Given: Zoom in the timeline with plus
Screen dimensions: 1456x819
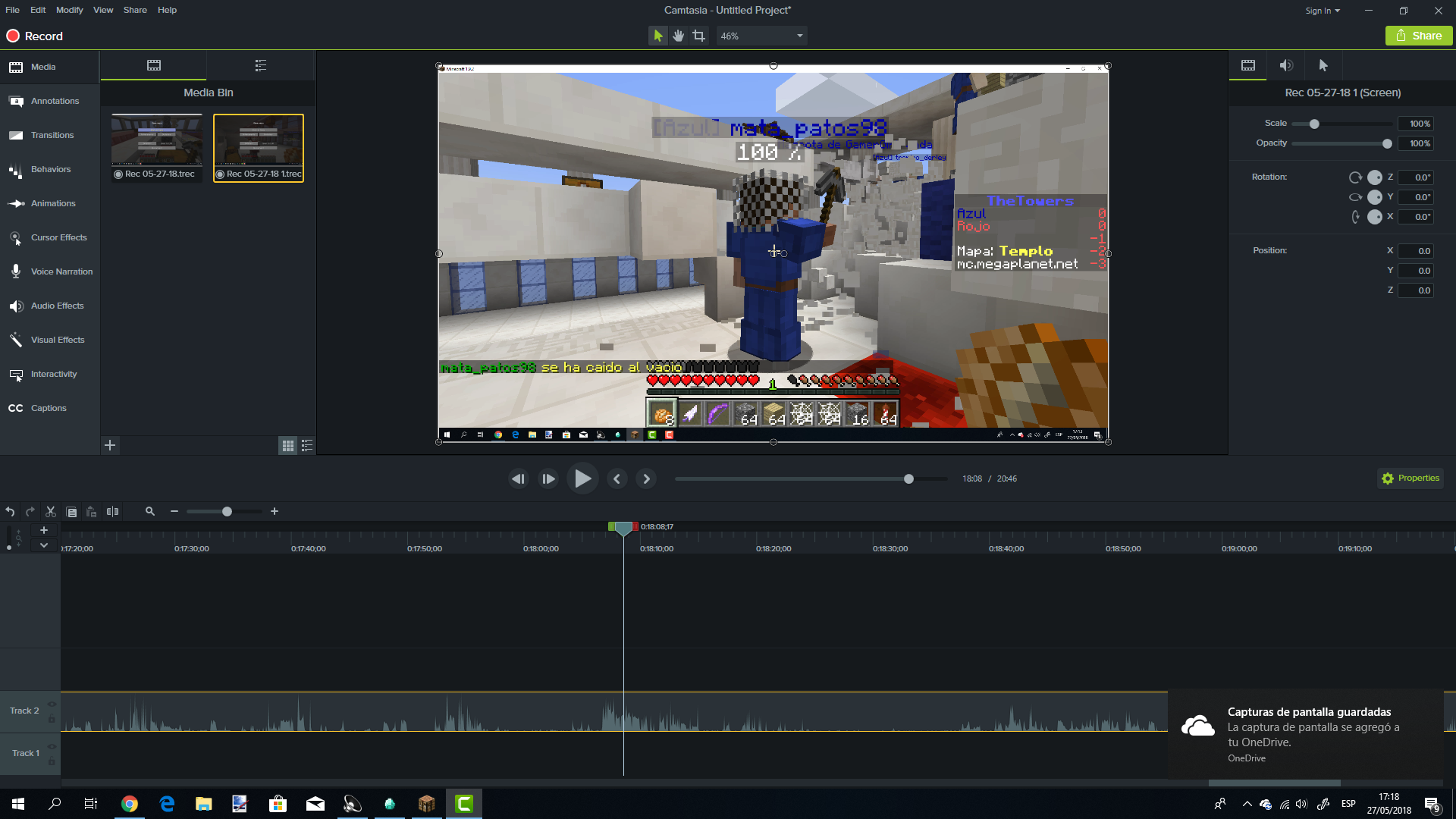Looking at the screenshot, I should tap(275, 512).
